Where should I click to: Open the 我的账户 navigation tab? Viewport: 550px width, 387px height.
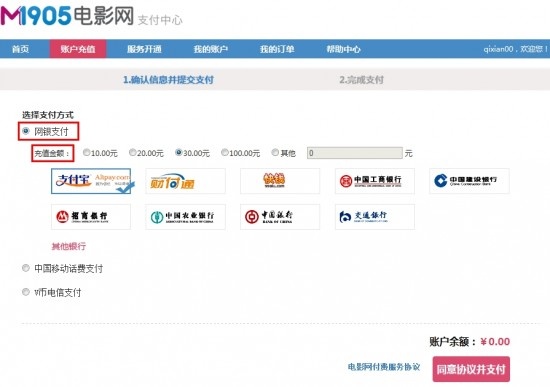(x=210, y=49)
